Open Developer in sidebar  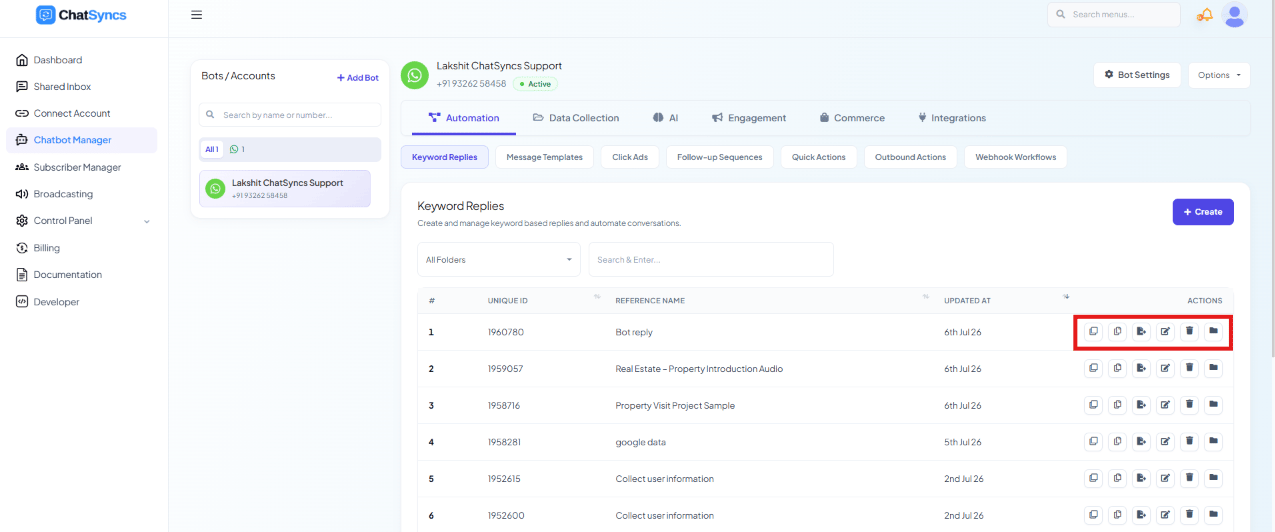pos(84,302)
